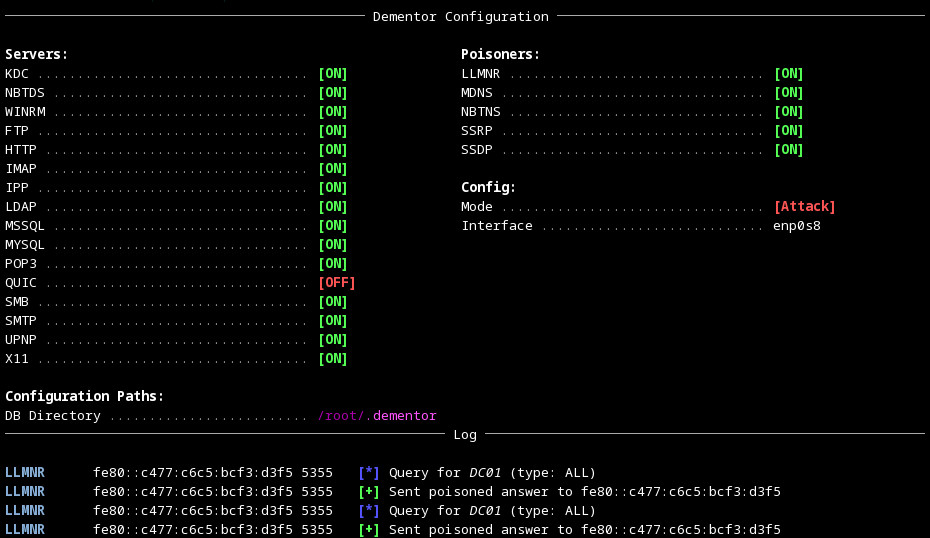Click the blue [*] marker in the third log line
930x538 pixels.
pyautogui.click(x=369, y=511)
